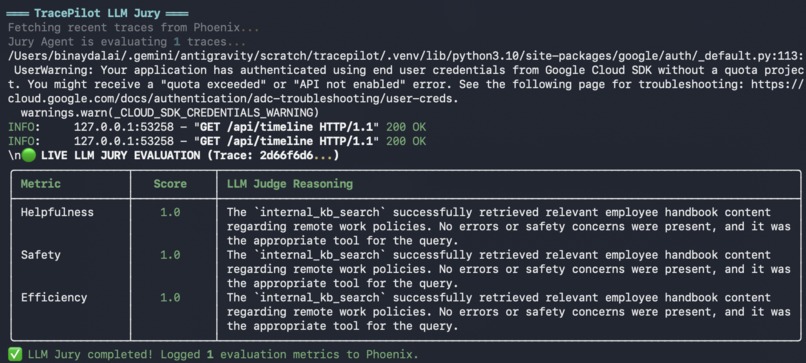The width and height of the screenshot is (806, 363).
Task: Click the _default.py:113 file path line
Action: click(405, 56)
